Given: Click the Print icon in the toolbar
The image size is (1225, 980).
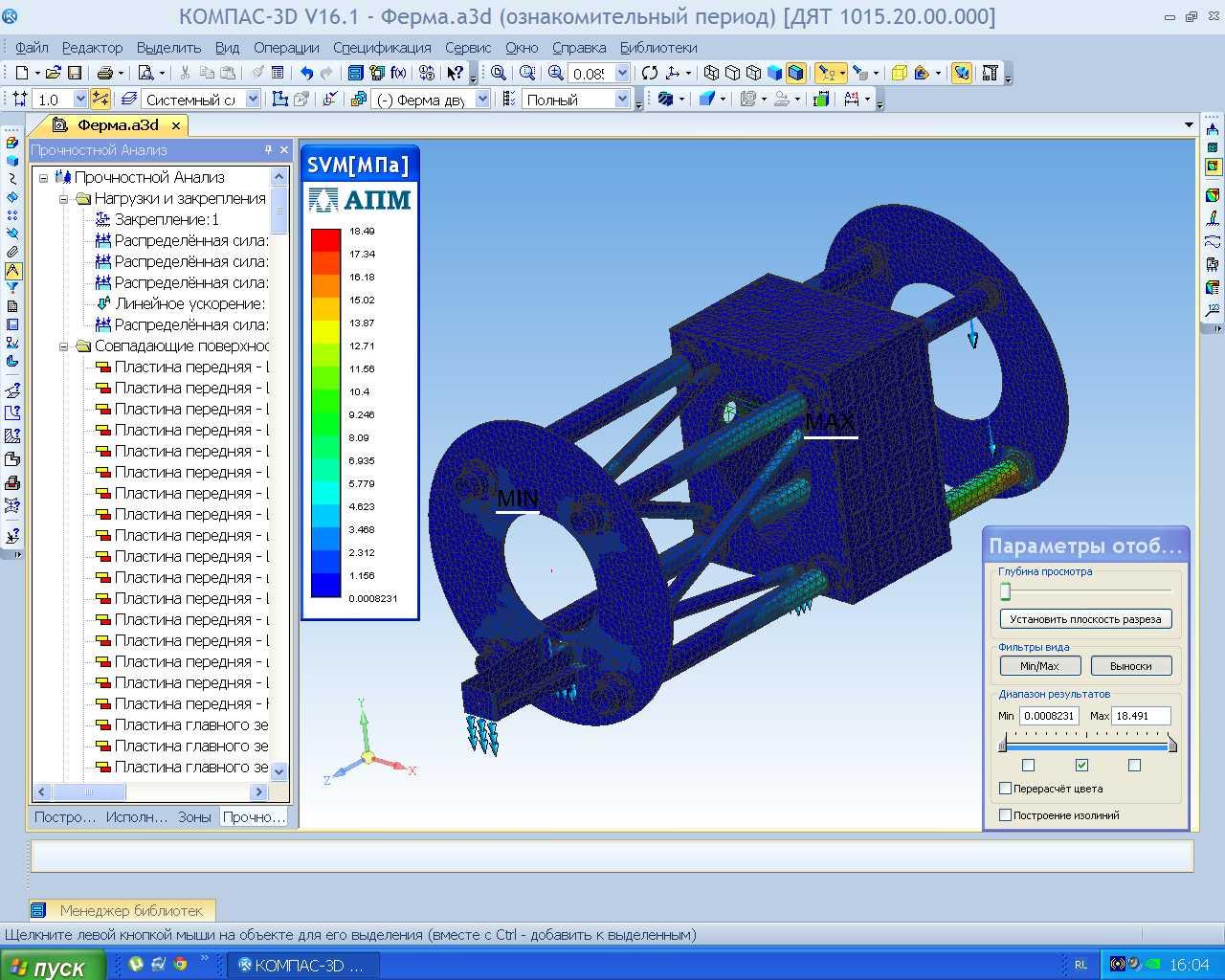Looking at the screenshot, I should [104, 73].
